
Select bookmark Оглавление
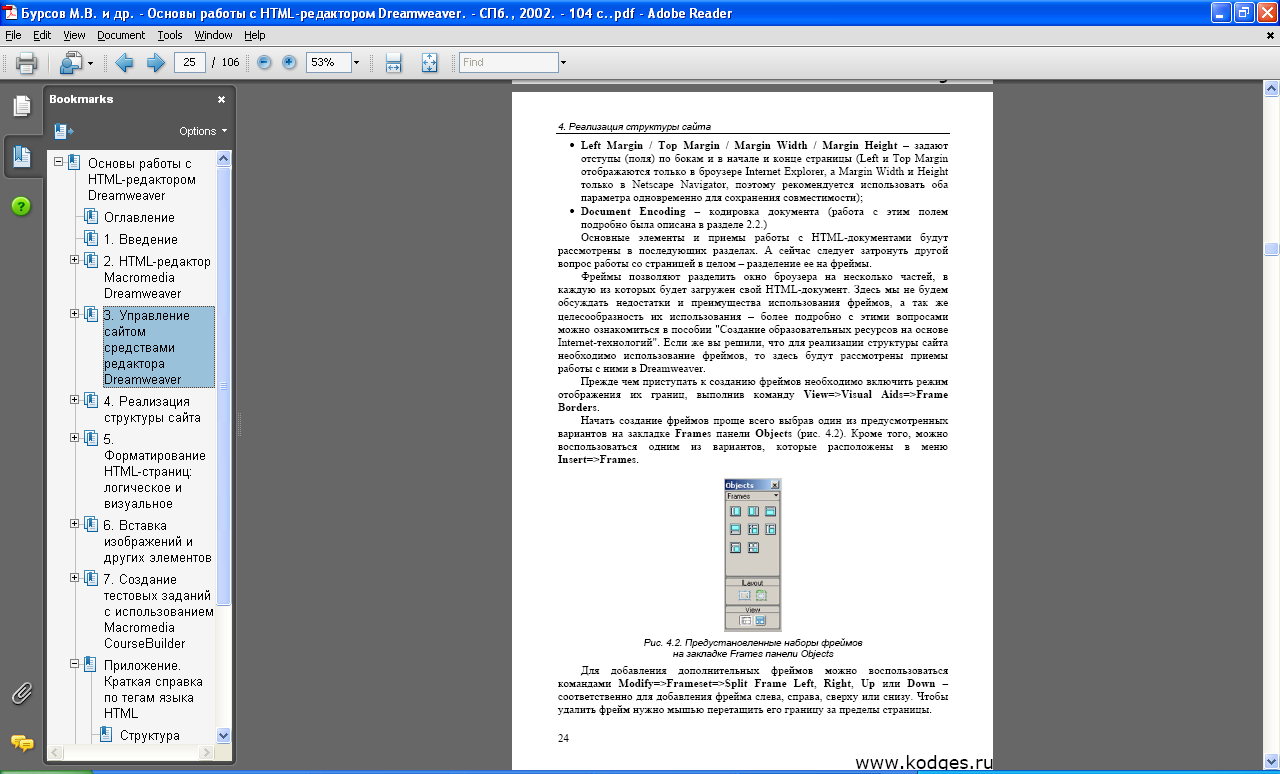tap(139, 217)
